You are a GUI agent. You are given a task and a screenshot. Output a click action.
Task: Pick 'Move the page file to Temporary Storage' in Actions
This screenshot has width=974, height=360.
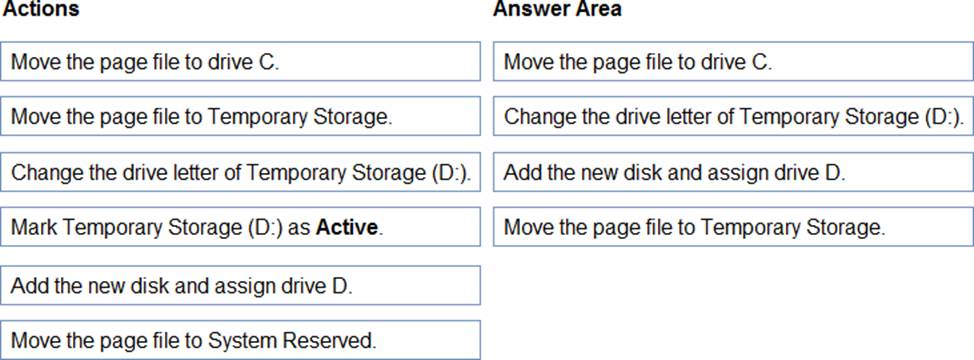click(x=240, y=116)
